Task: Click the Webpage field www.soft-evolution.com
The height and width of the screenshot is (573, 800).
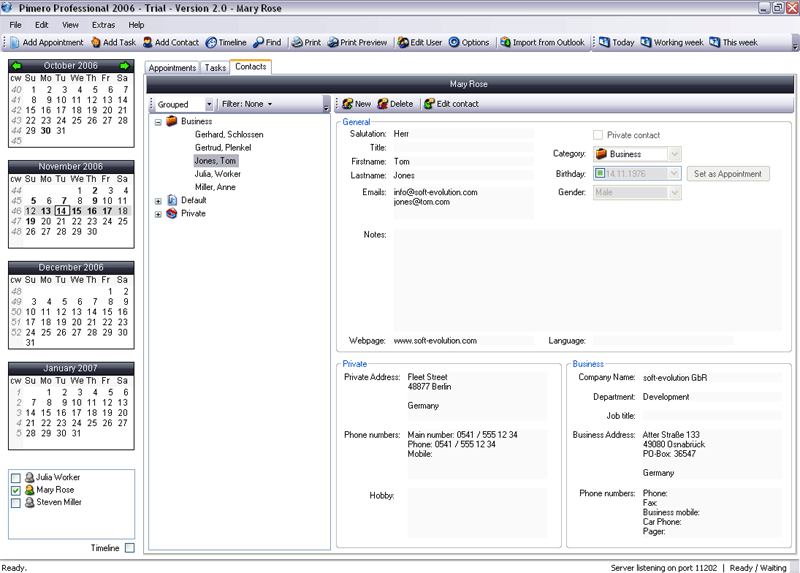Action: pos(463,341)
